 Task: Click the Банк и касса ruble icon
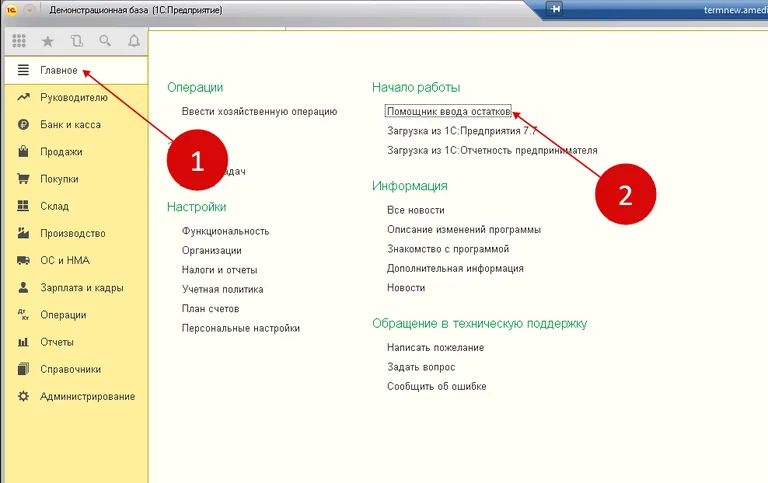click(x=23, y=125)
